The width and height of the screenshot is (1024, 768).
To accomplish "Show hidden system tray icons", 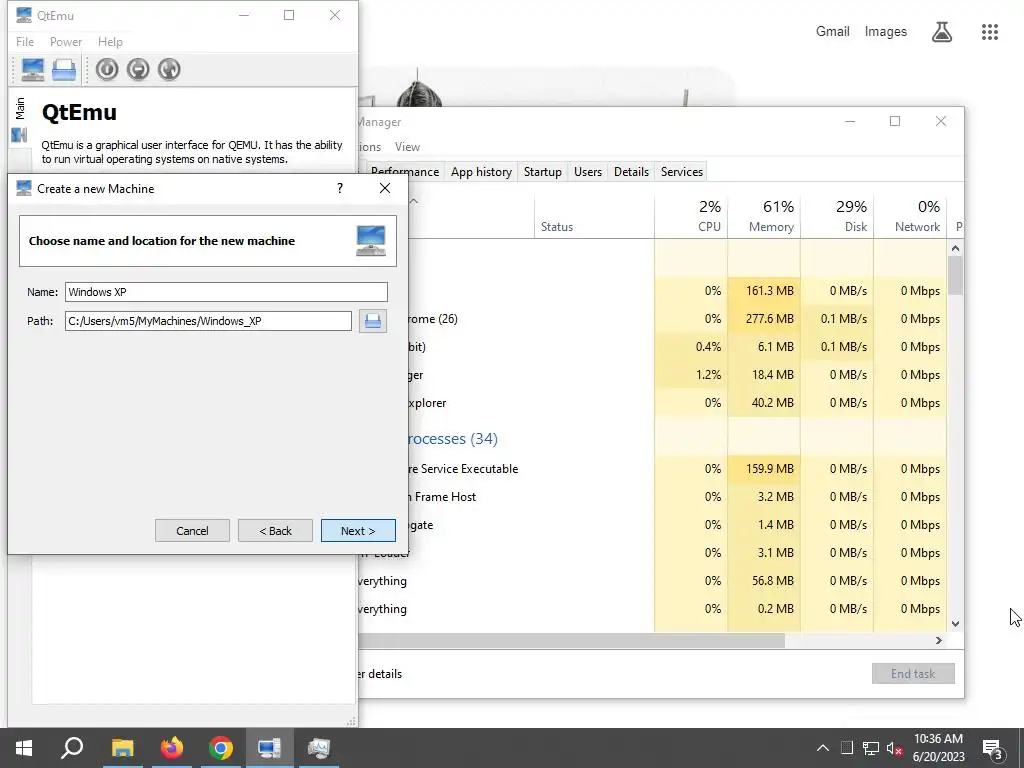I will pos(823,748).
